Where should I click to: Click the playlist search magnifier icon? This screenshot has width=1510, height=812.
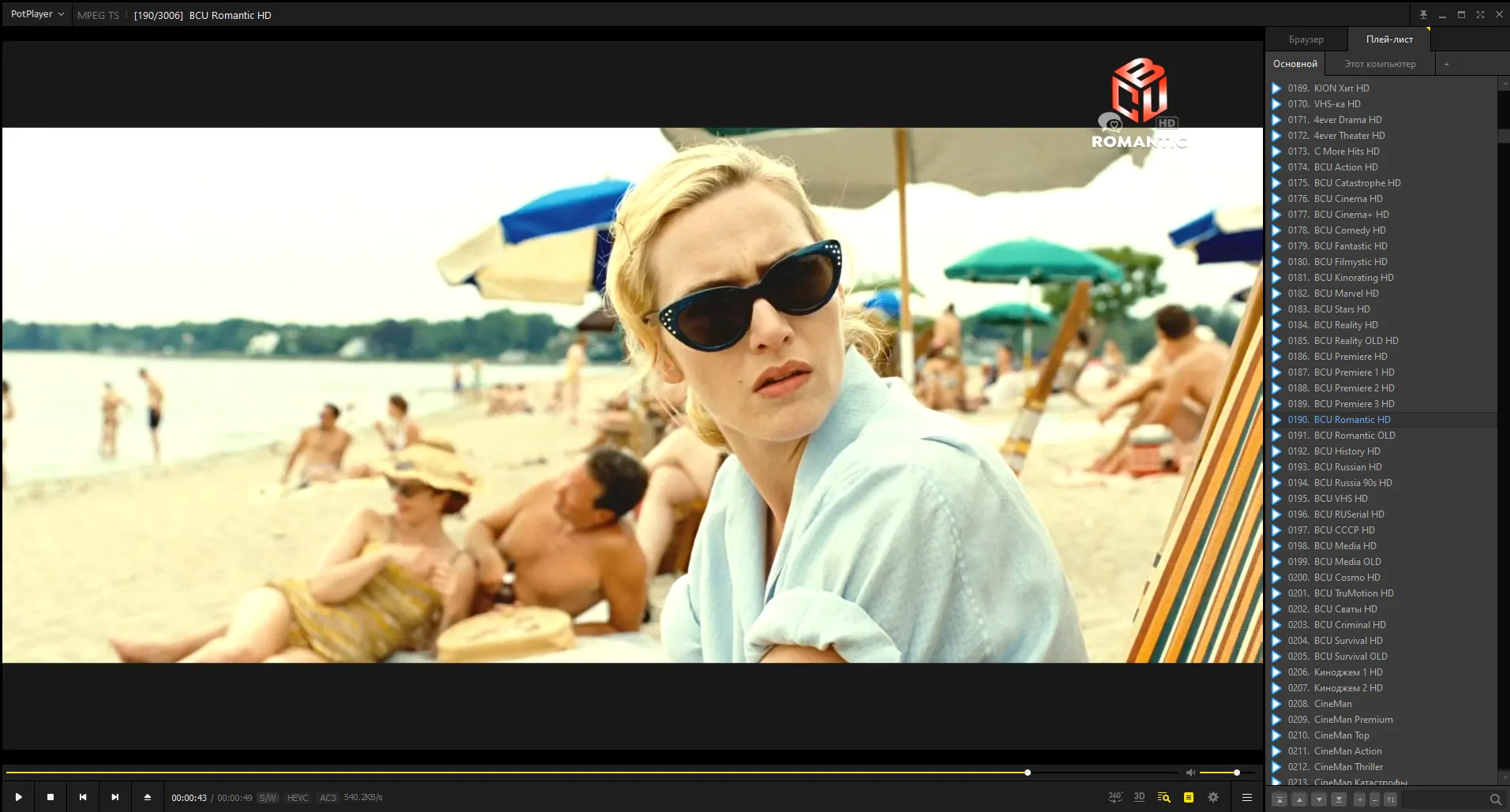1495,799
